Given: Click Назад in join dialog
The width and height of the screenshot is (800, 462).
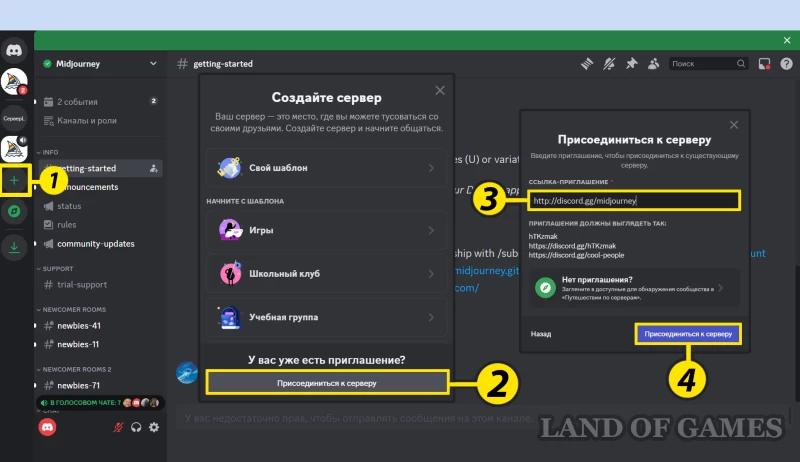Looking at the screenshot, I should 541,334.
